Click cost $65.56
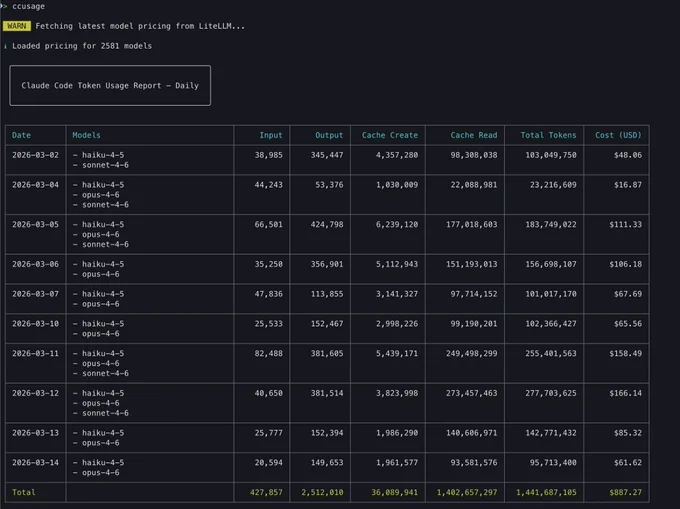 click(628, 324)
